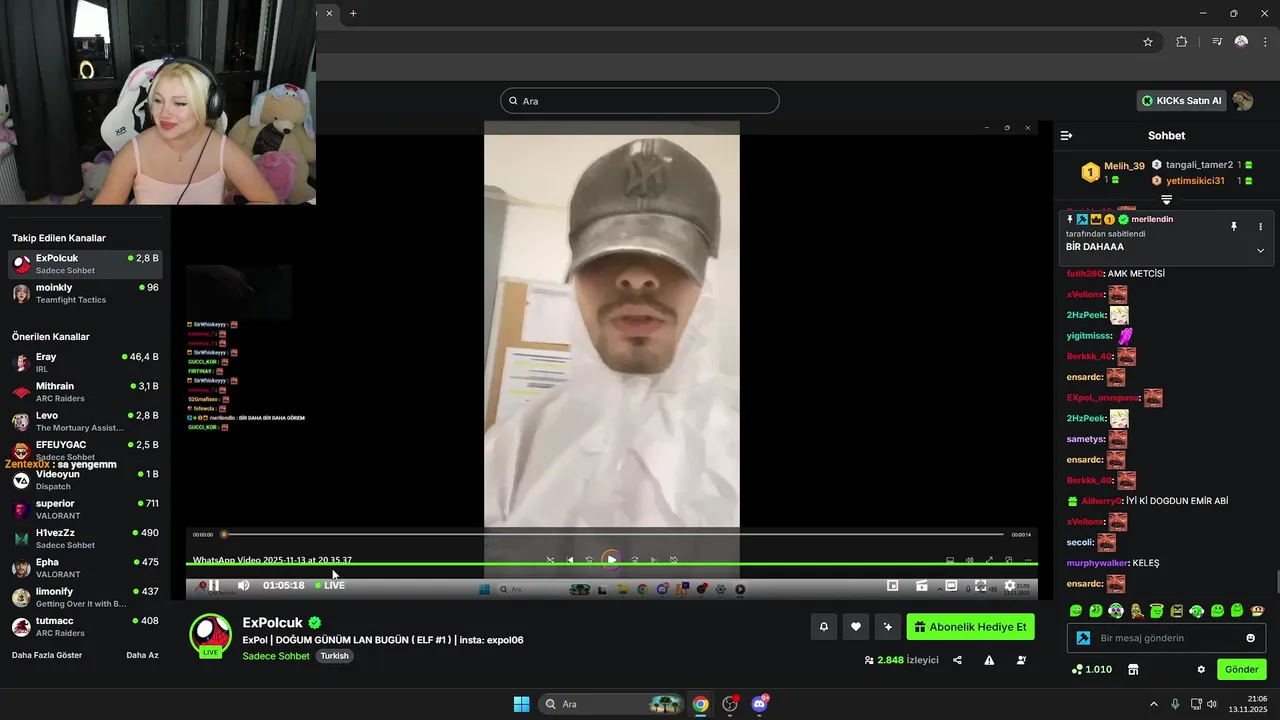Report stream with warning icon
This screenshot has width=1280, height=720.
989,660
